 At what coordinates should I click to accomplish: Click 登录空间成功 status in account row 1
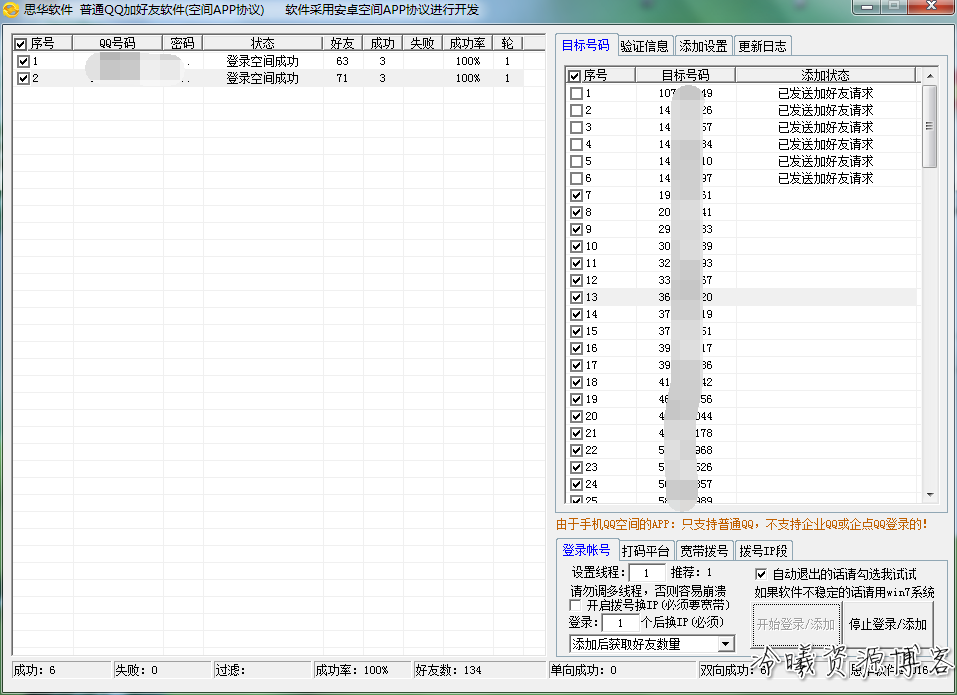[x=262, y=61]
